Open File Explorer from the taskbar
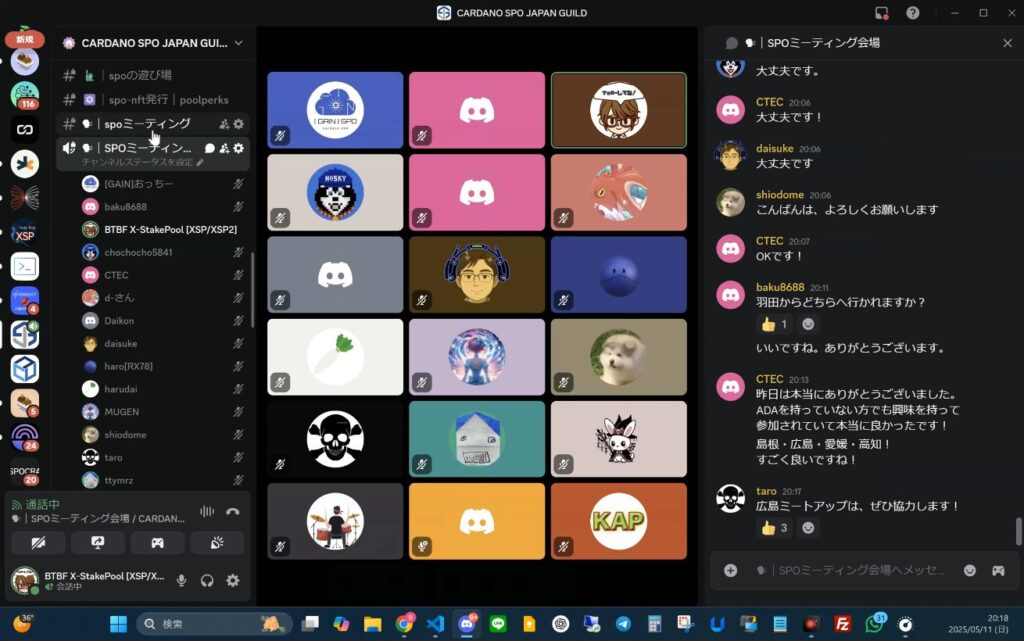1024x641 pixels. click(x=372, y=624)
